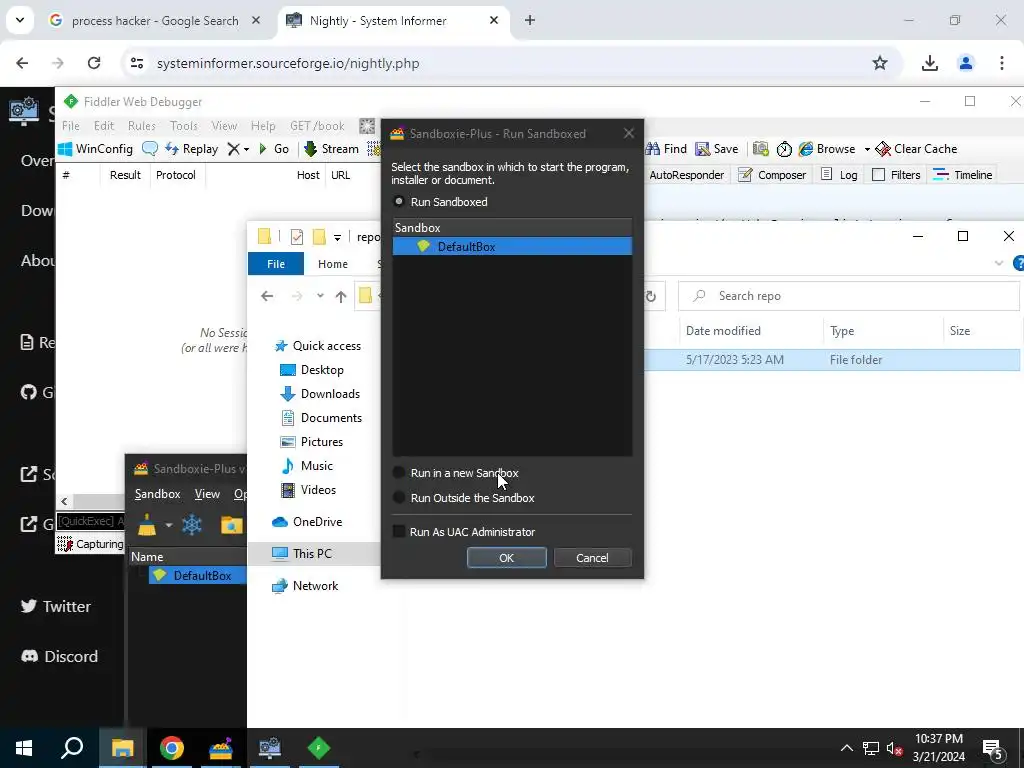Click the Search repo field
Screen dimensions: 1024x768
(x=849, y=296)
